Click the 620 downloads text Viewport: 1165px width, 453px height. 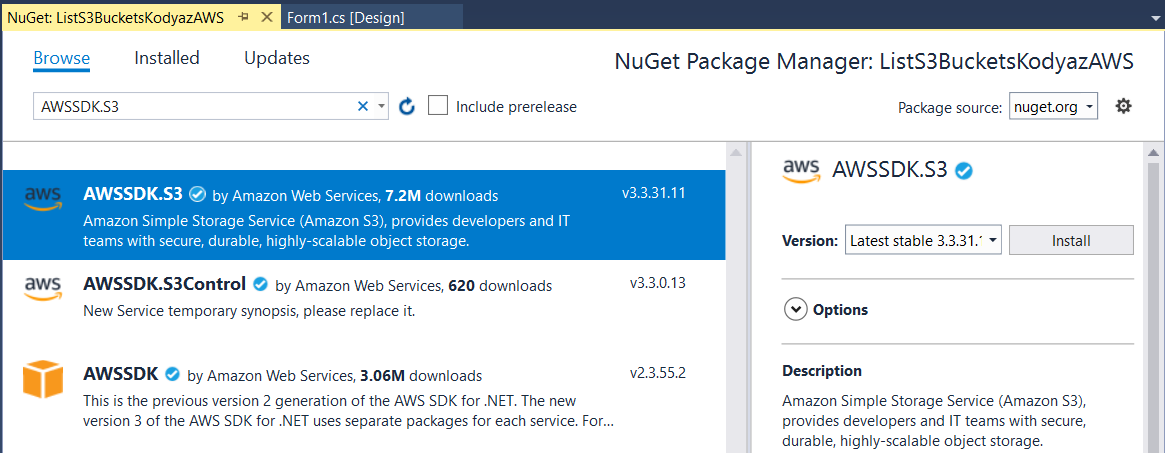pos(500,285)
